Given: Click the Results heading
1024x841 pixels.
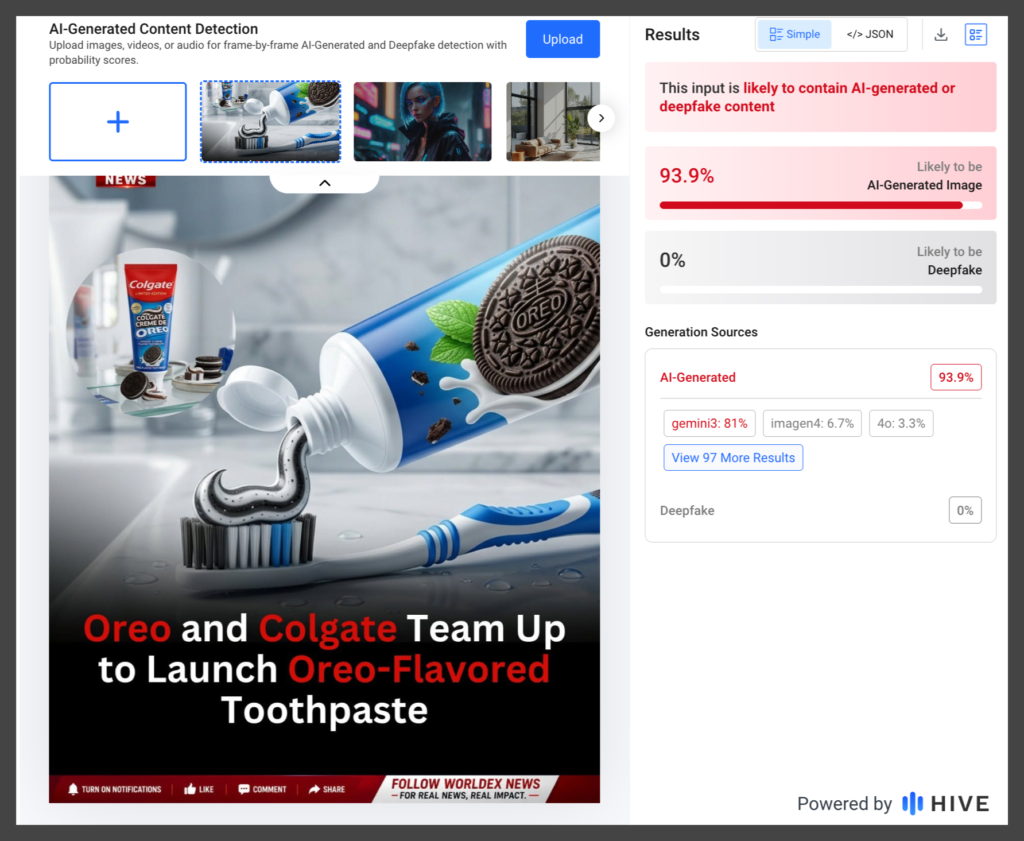Looking at the screenshot, I should point(672,35).
